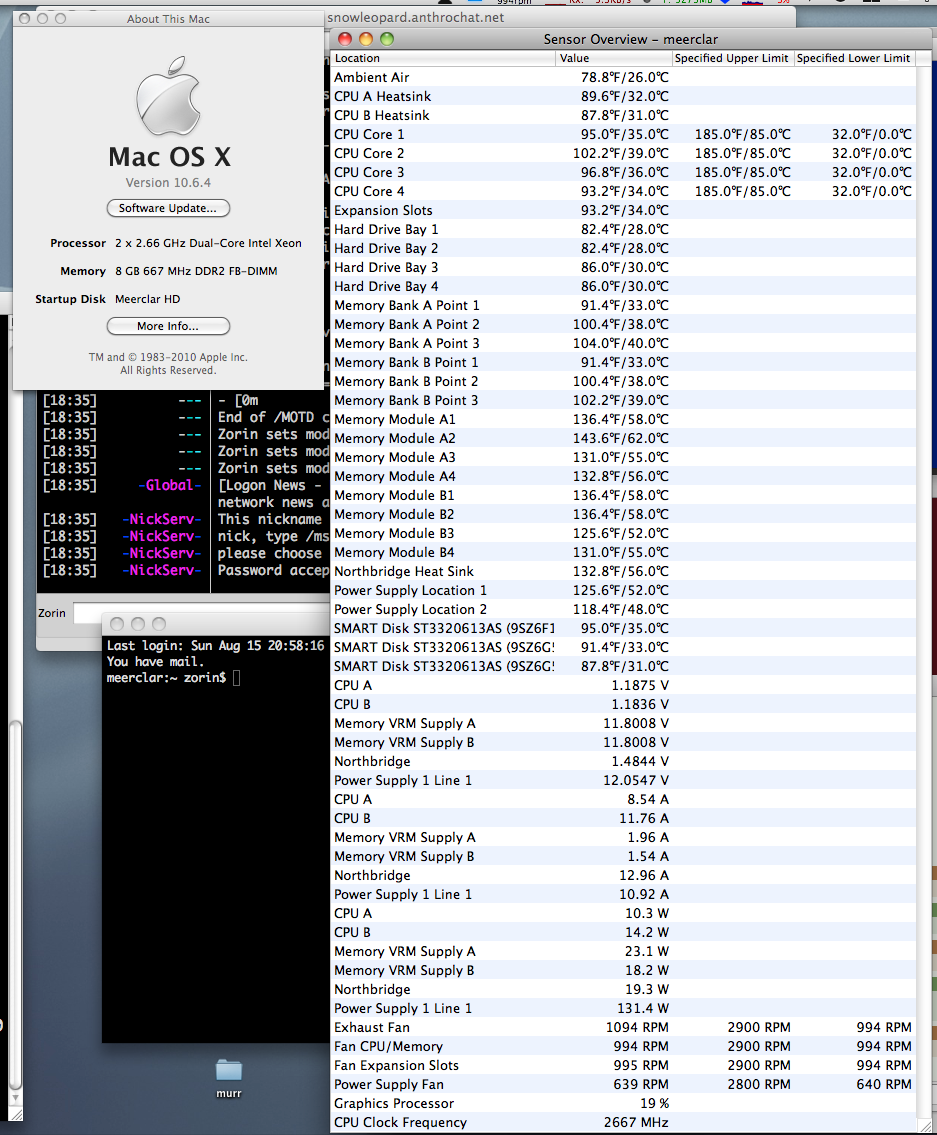
Task: Select CPU A voltage row 1.1875 V
Action: (623, 685)
